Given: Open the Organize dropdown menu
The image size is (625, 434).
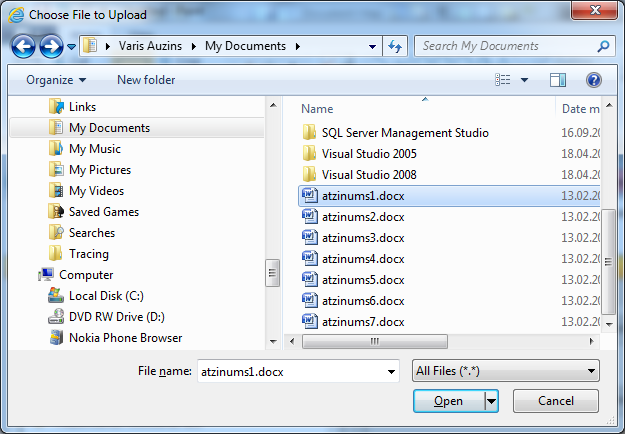Looking at the screenshot, I should [x=56, y=79].
